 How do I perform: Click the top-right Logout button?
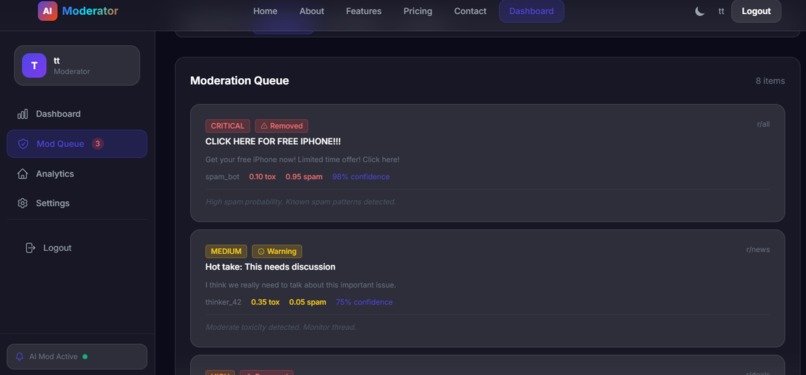(x=756, y=11)
